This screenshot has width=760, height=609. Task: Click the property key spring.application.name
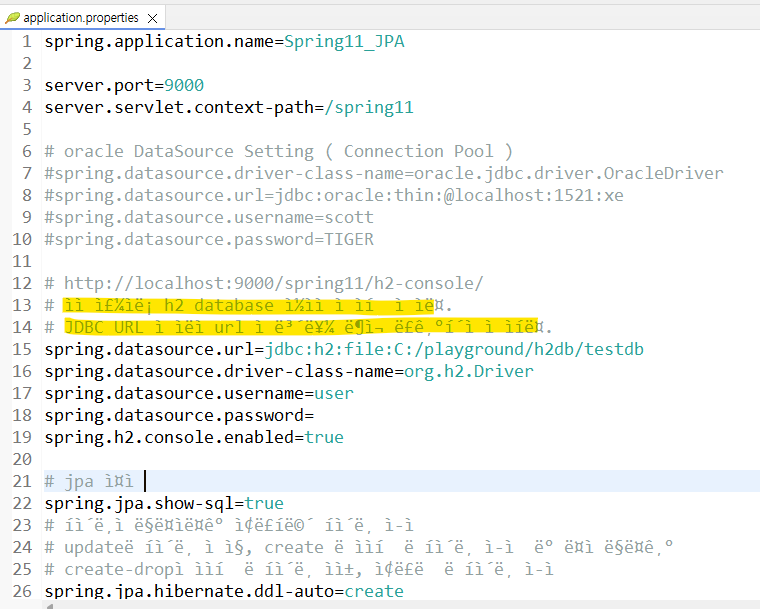[159, 42]
